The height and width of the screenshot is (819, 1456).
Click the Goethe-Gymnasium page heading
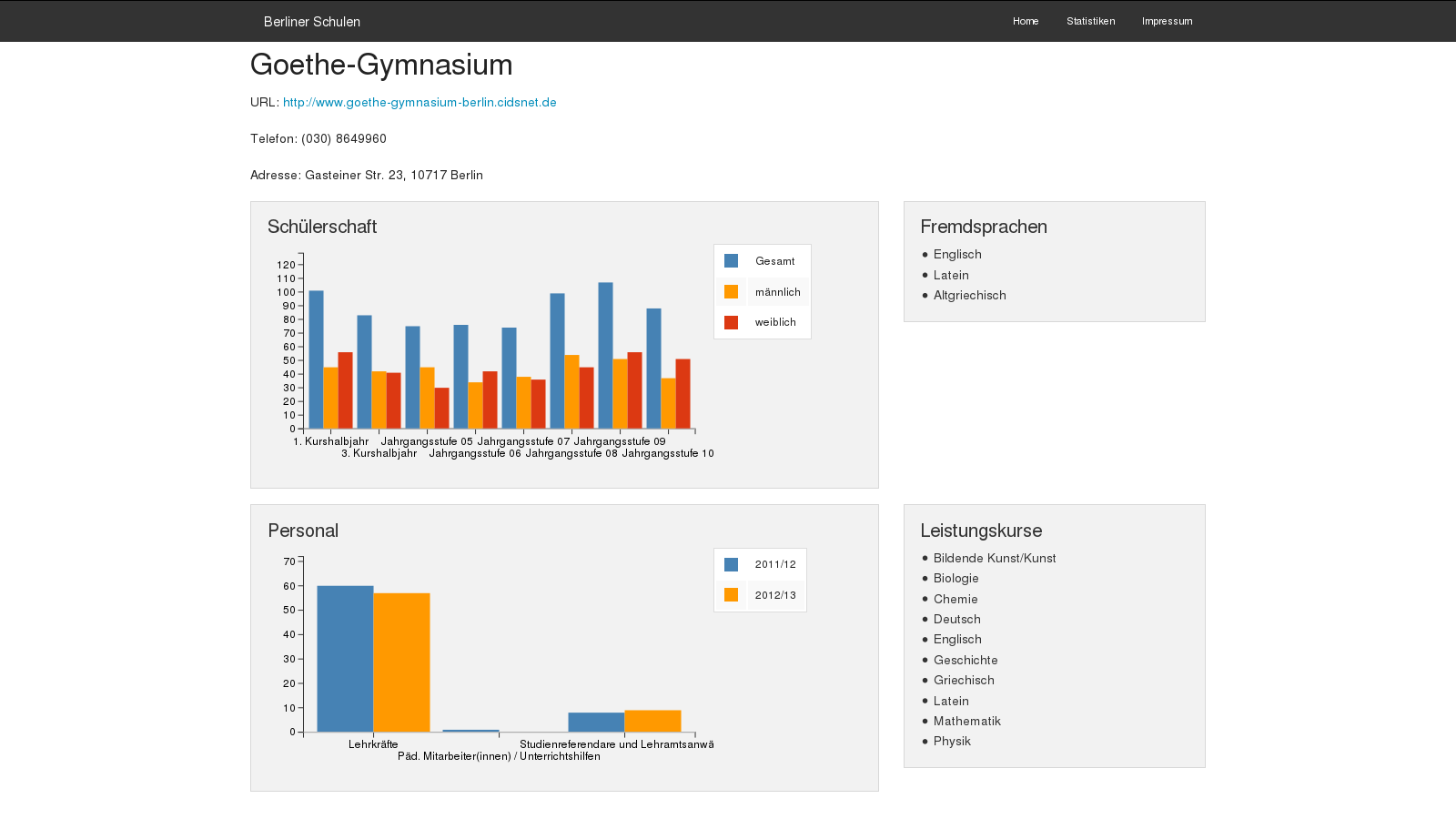(x=381, y=65)
